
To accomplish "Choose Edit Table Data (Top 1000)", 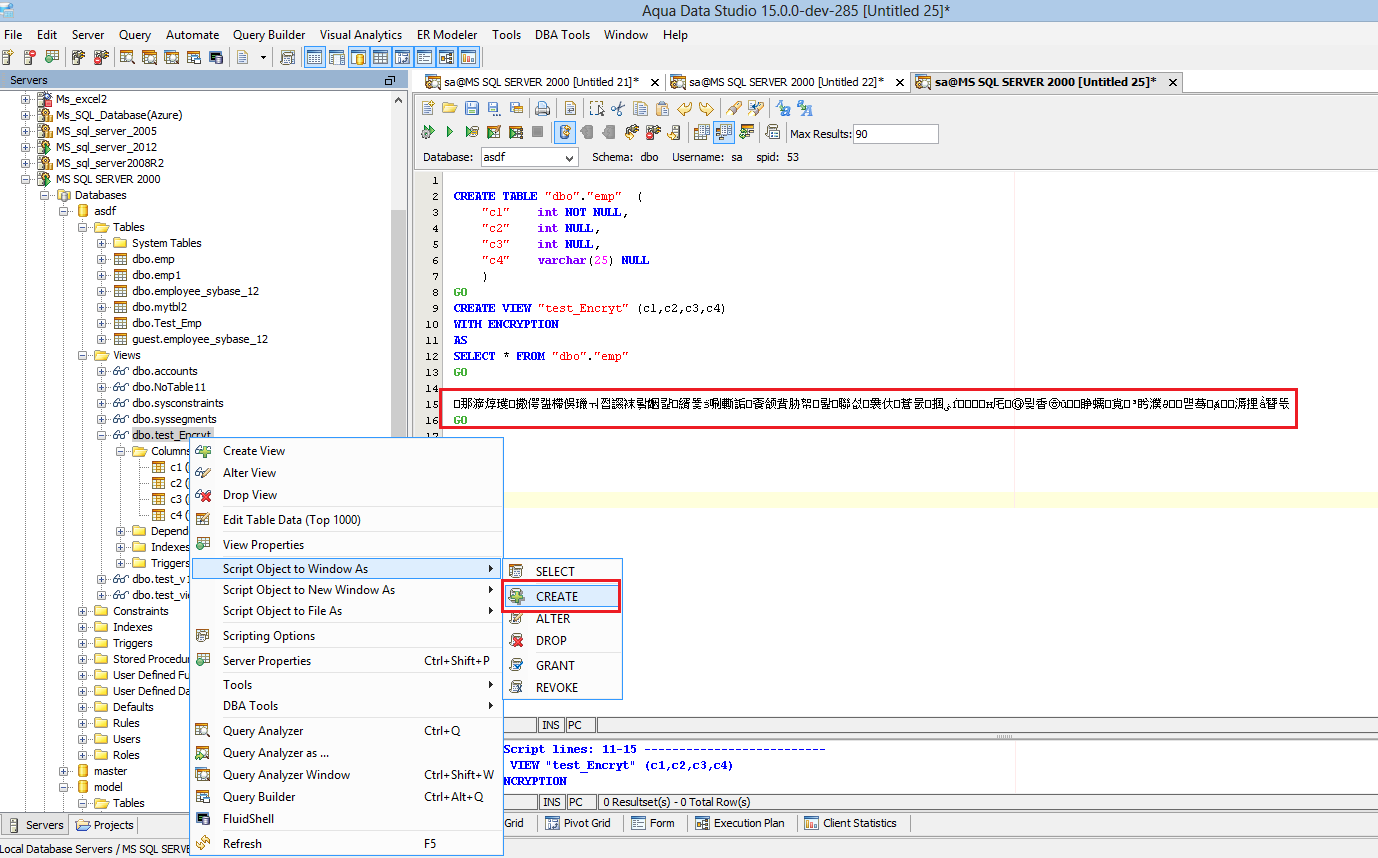I will point(345,520).
